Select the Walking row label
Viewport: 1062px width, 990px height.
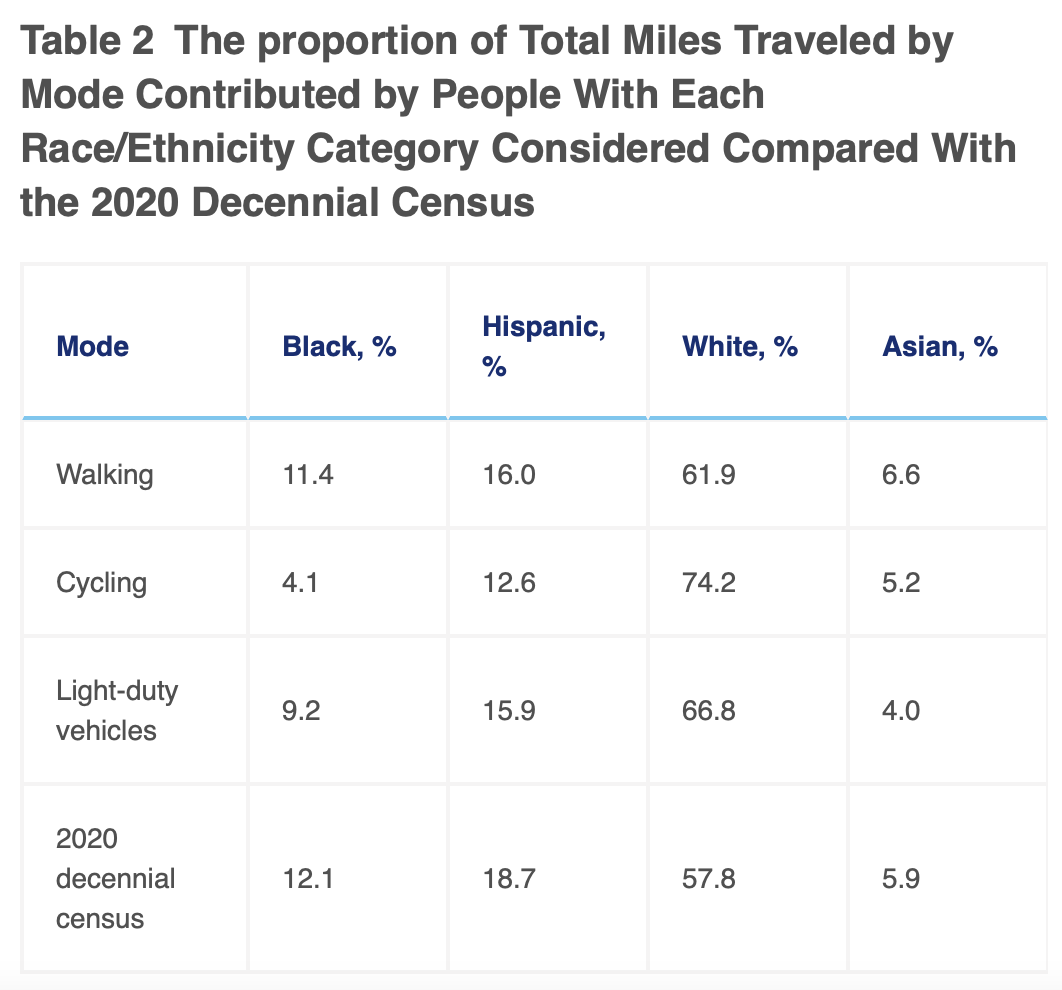(x=105, y=474)
